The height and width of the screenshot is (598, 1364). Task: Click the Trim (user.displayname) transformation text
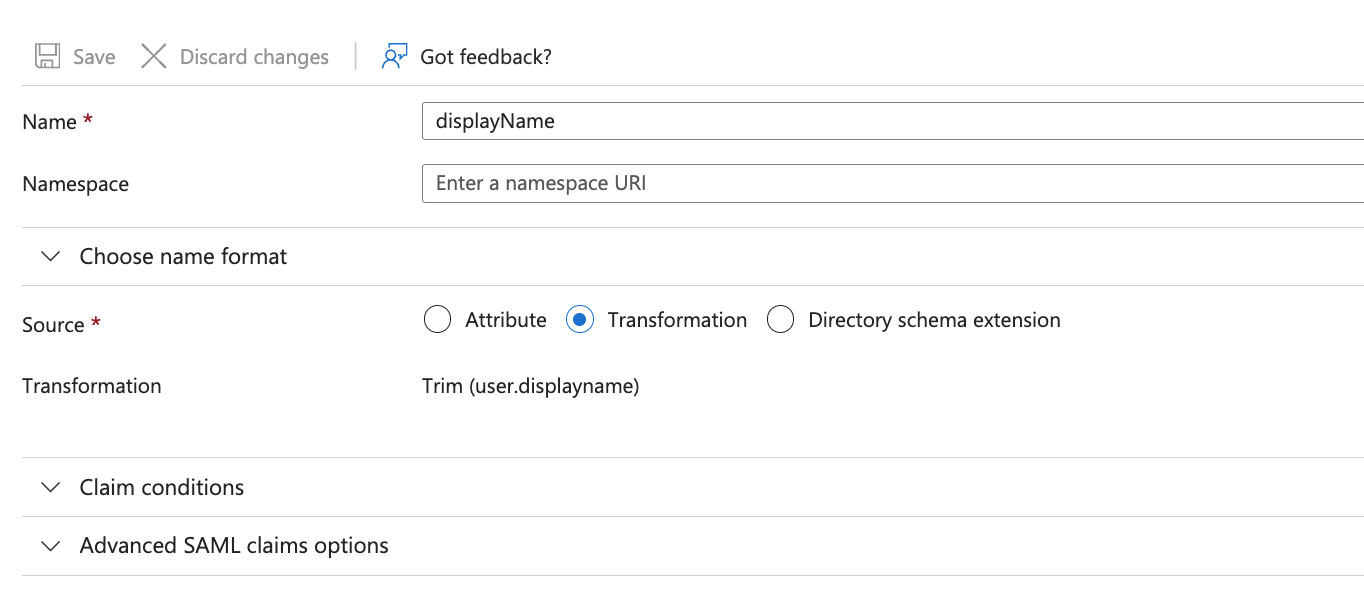pos(531,386)
